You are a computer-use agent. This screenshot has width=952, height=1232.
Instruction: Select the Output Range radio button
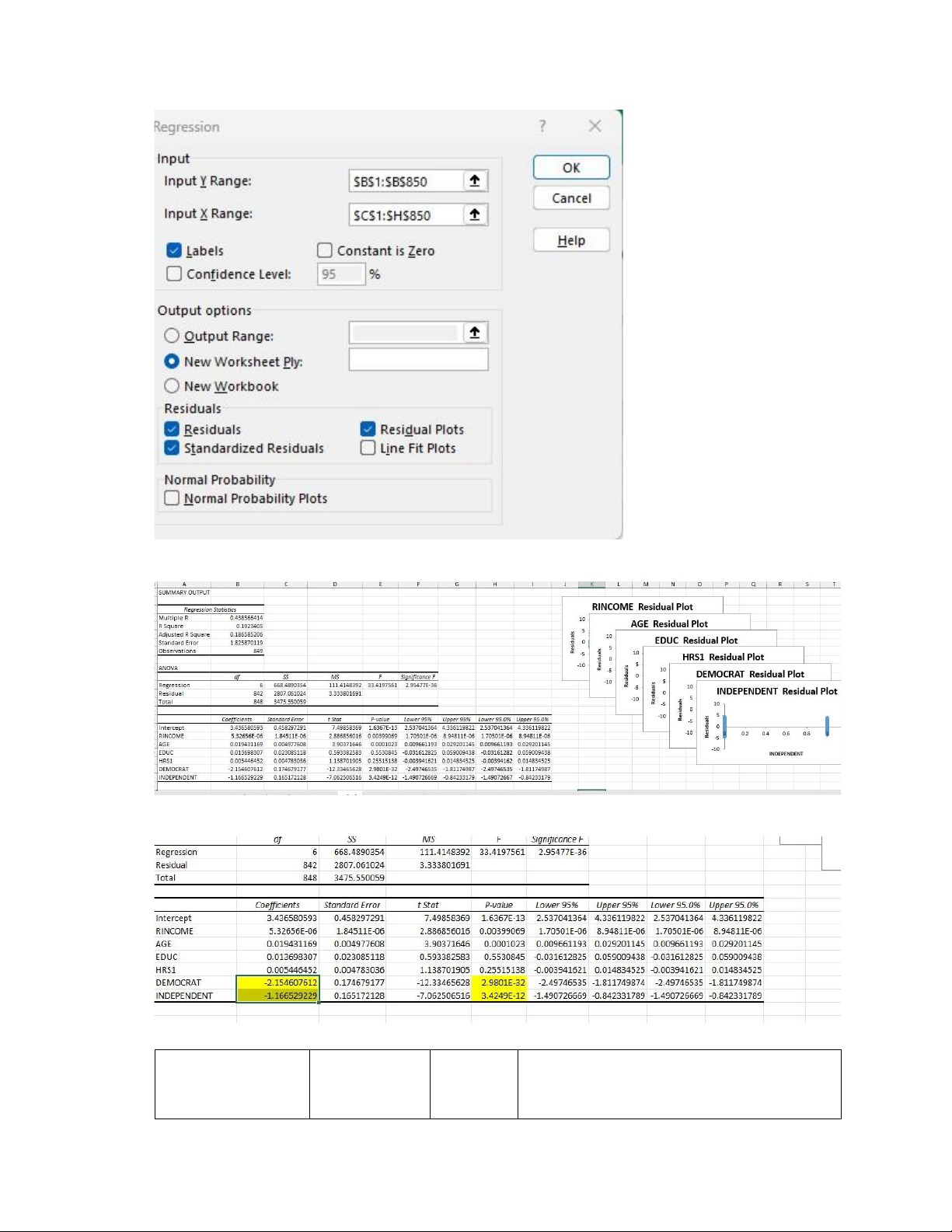click(x=172, y=336)
